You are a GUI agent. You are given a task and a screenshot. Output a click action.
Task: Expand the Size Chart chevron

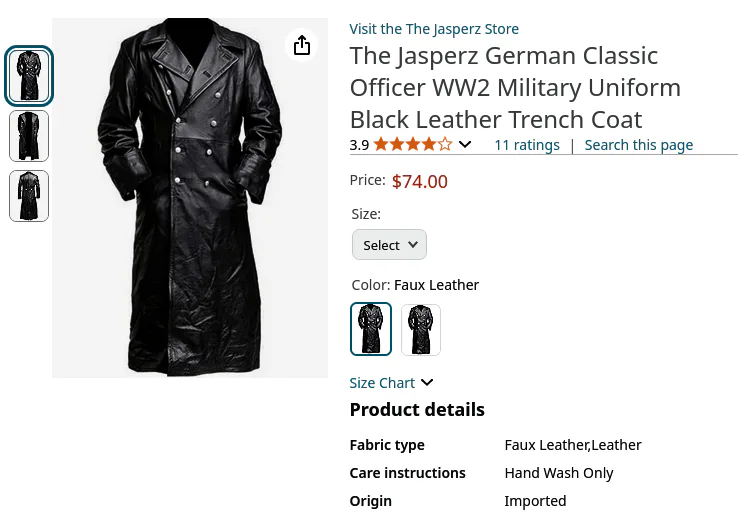pyautogui.click(x=427, y=382)
